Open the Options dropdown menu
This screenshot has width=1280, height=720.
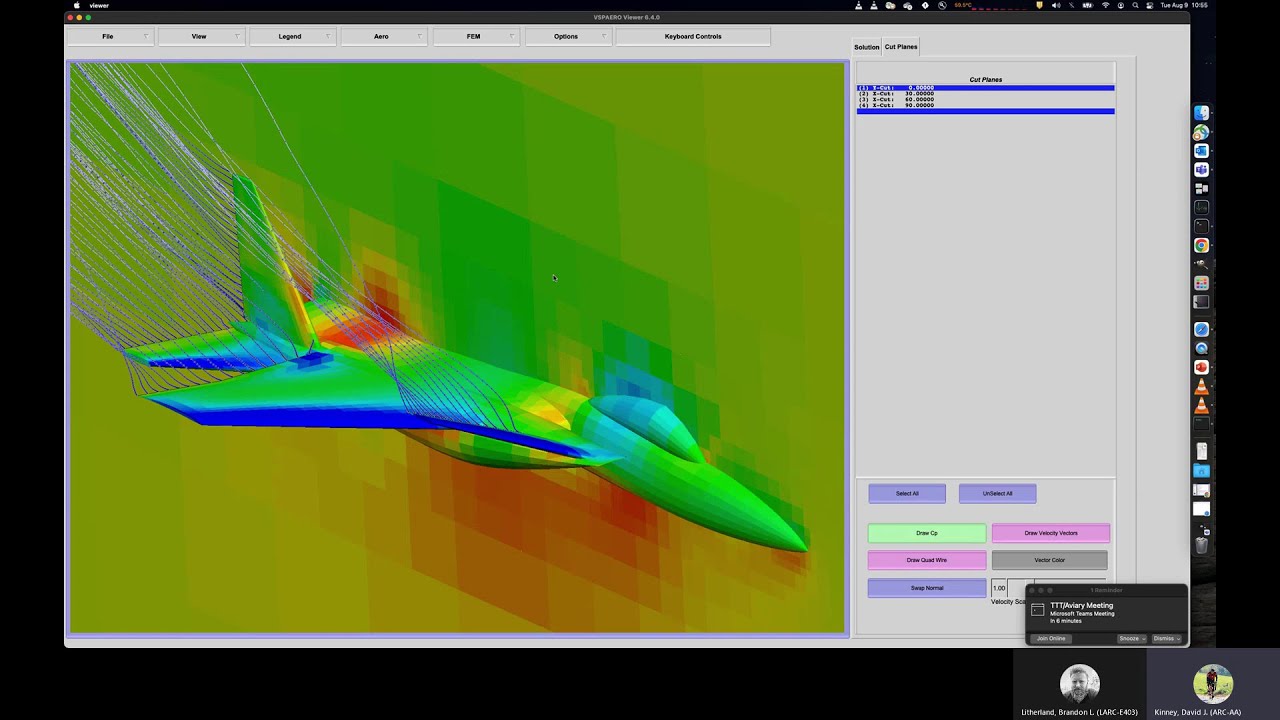tap(566, 36)
